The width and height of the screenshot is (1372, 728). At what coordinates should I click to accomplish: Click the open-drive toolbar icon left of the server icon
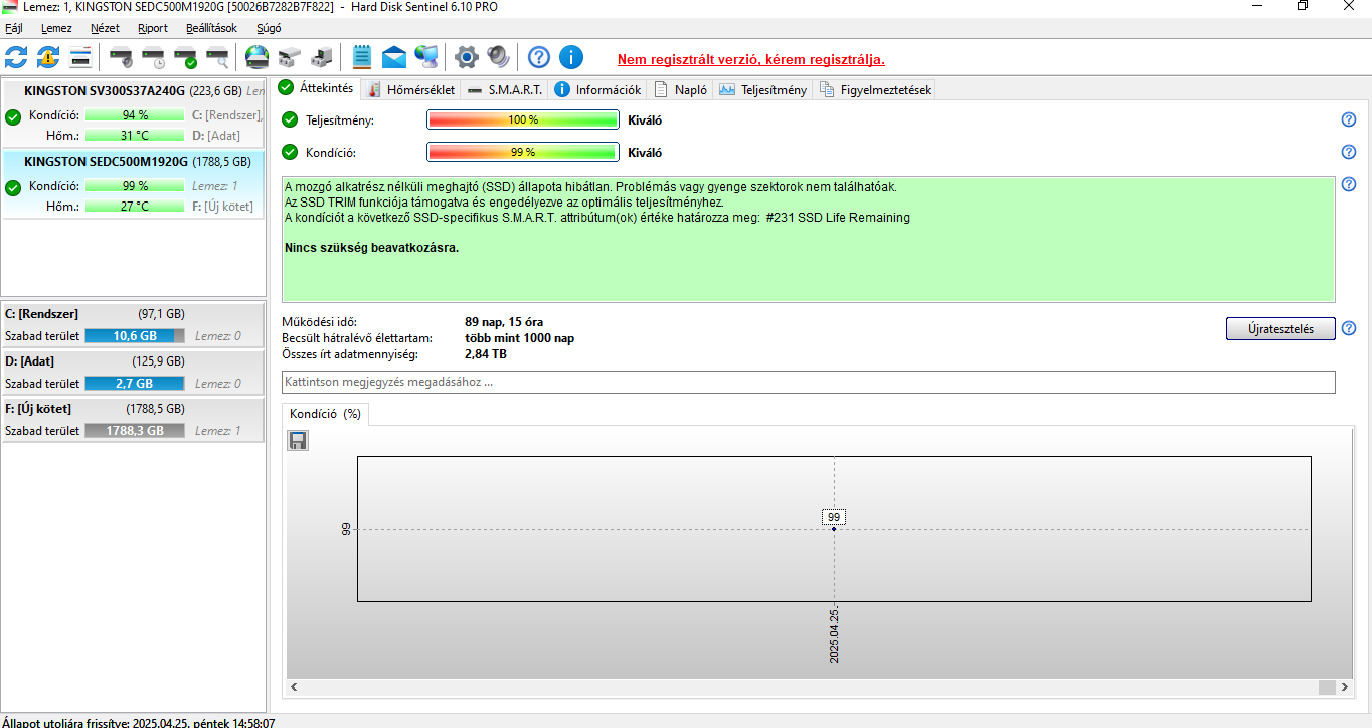(289, 56)
